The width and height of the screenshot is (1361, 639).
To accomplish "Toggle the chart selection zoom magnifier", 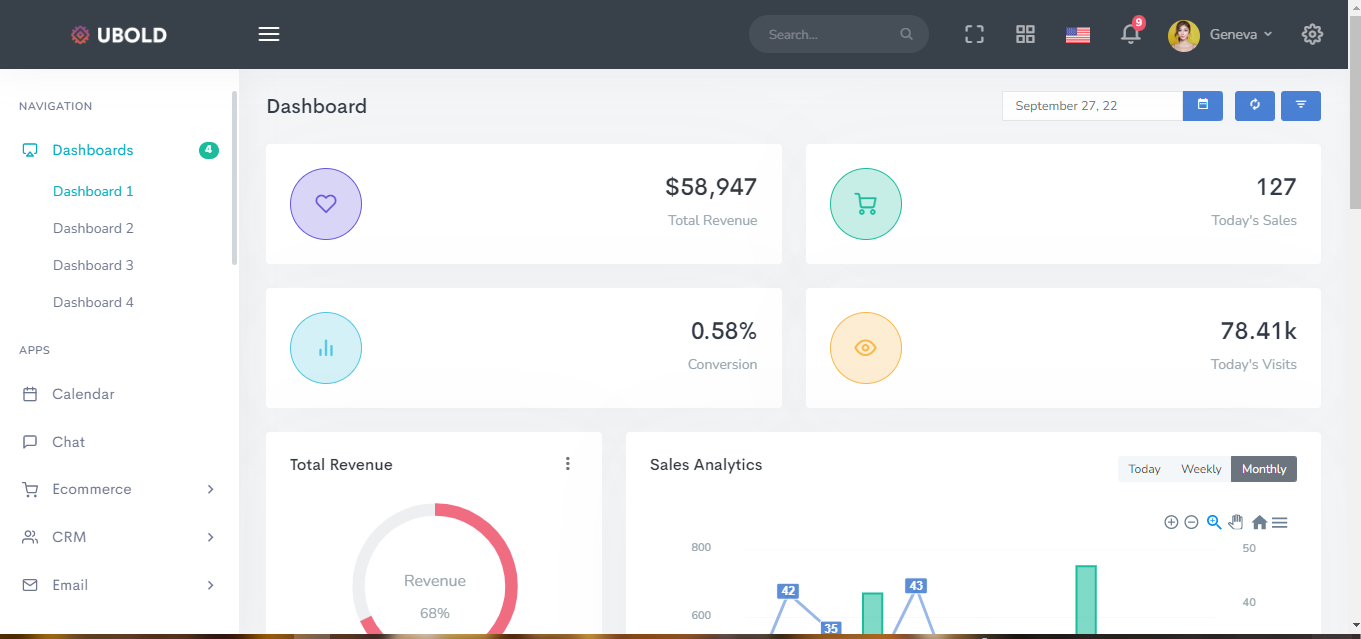I will coord(1214,522).
